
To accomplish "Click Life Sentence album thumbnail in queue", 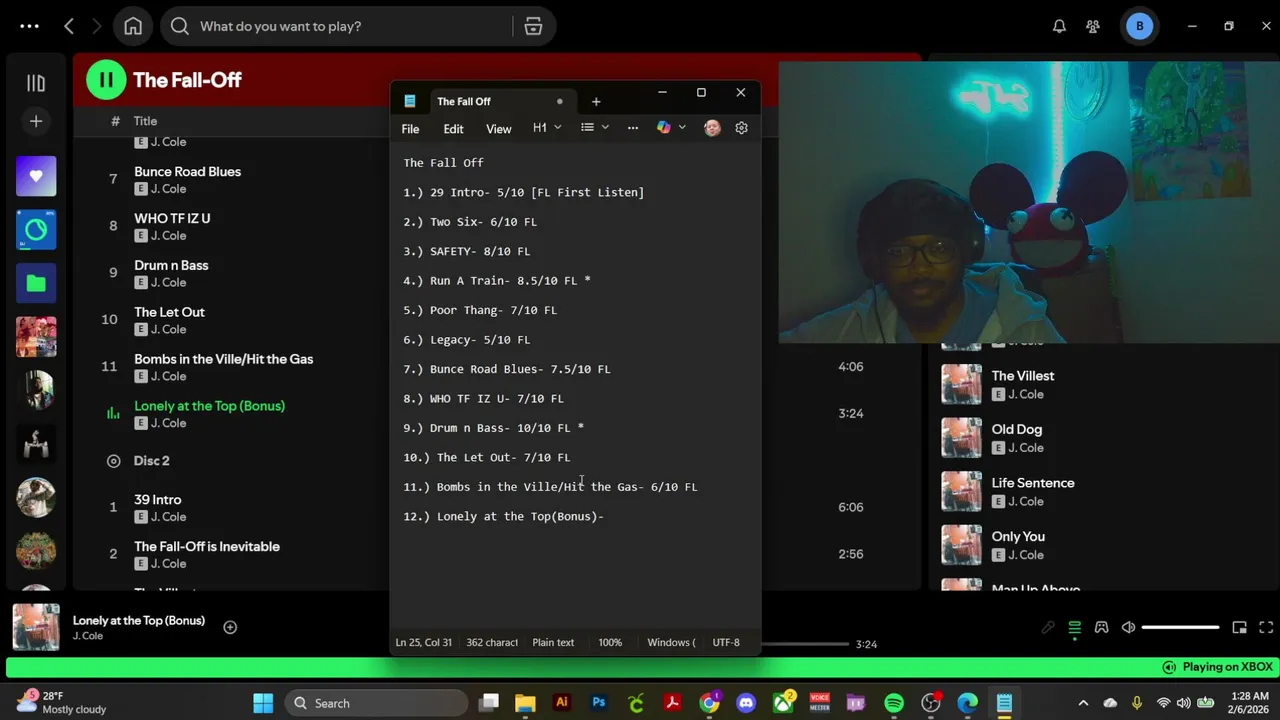I will coord(961,491).
